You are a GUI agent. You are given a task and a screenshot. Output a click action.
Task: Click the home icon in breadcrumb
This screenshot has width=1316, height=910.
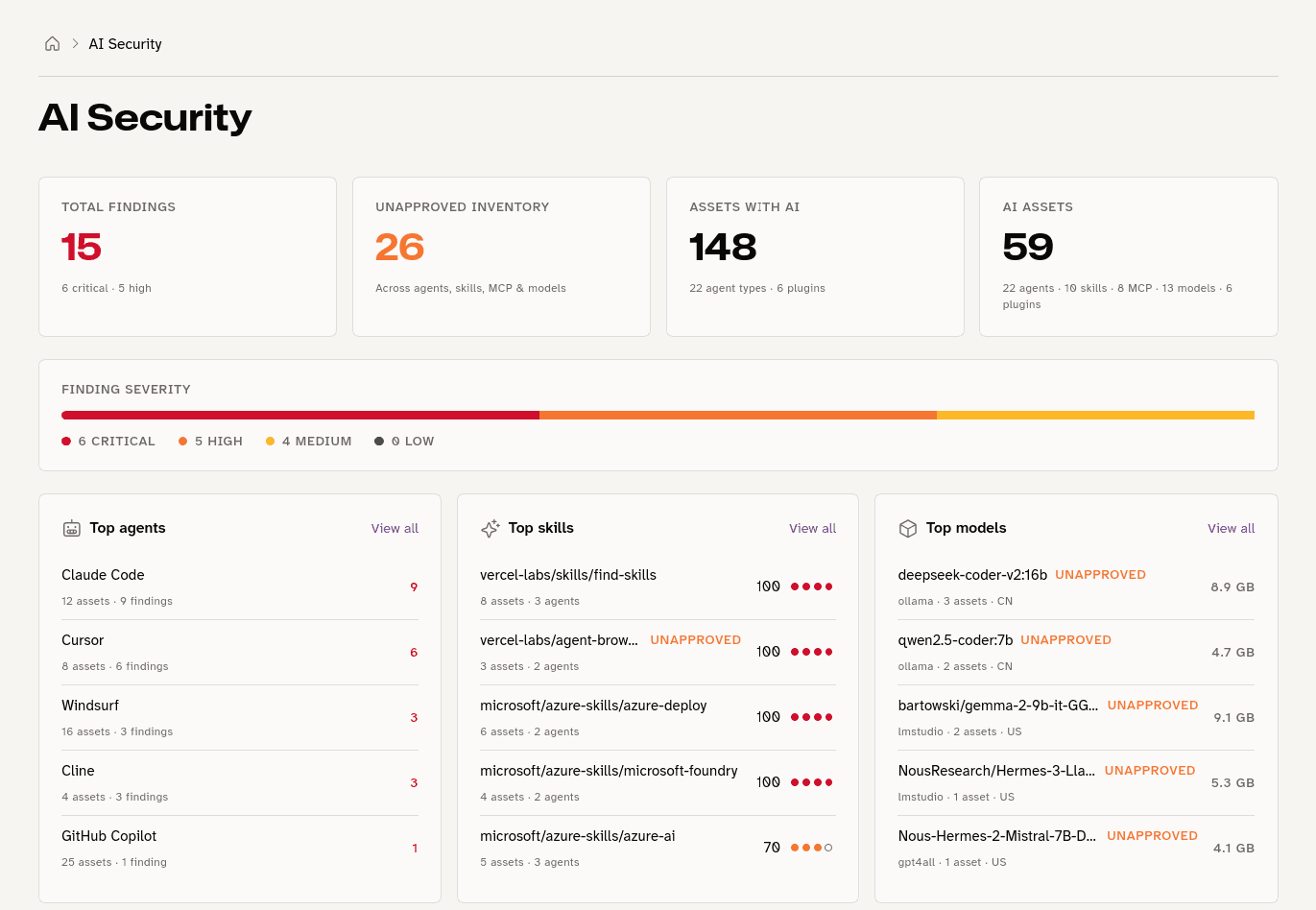(x=53, y=44)
